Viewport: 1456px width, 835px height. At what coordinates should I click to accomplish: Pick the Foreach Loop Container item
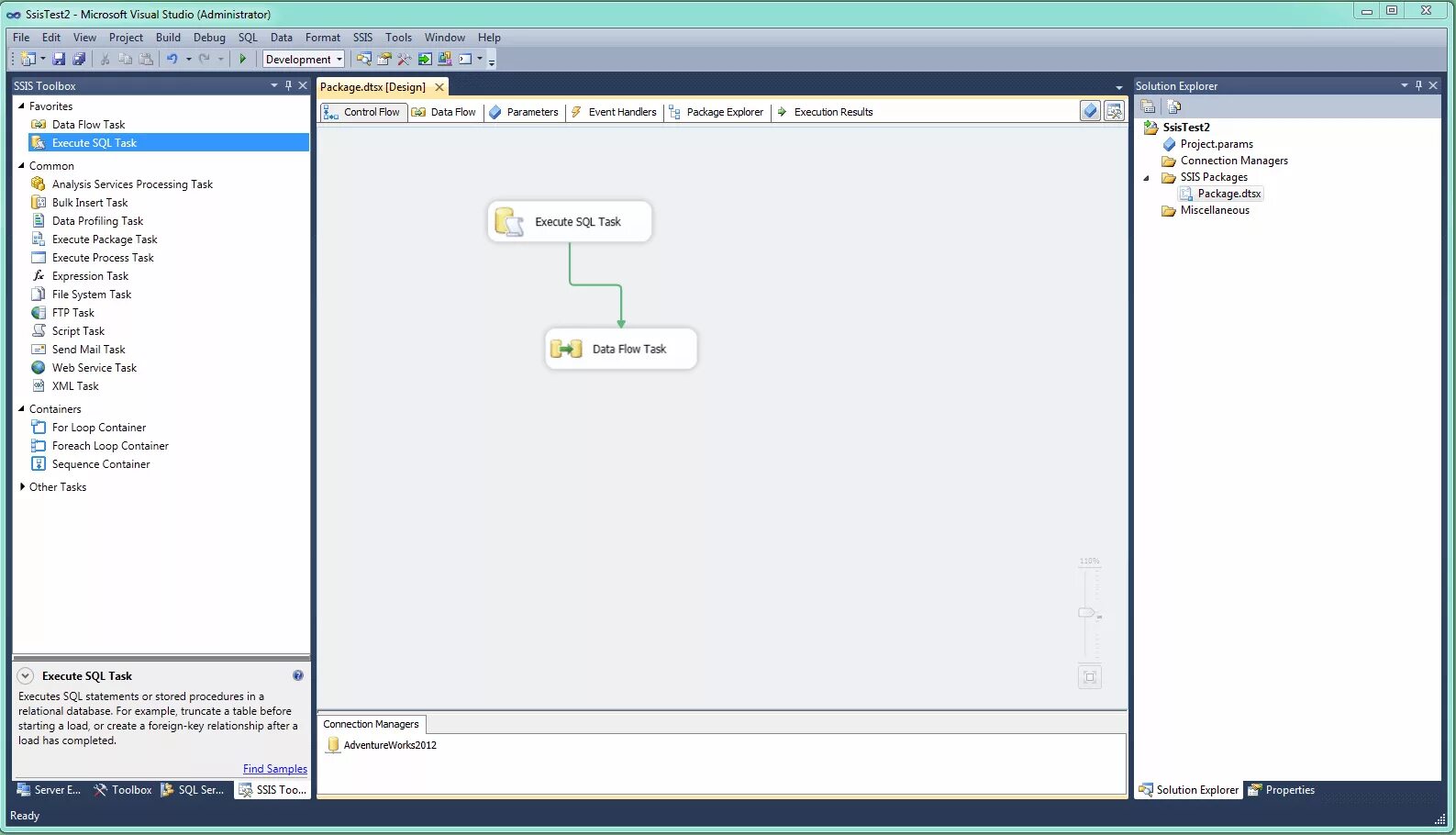point(110,446)
